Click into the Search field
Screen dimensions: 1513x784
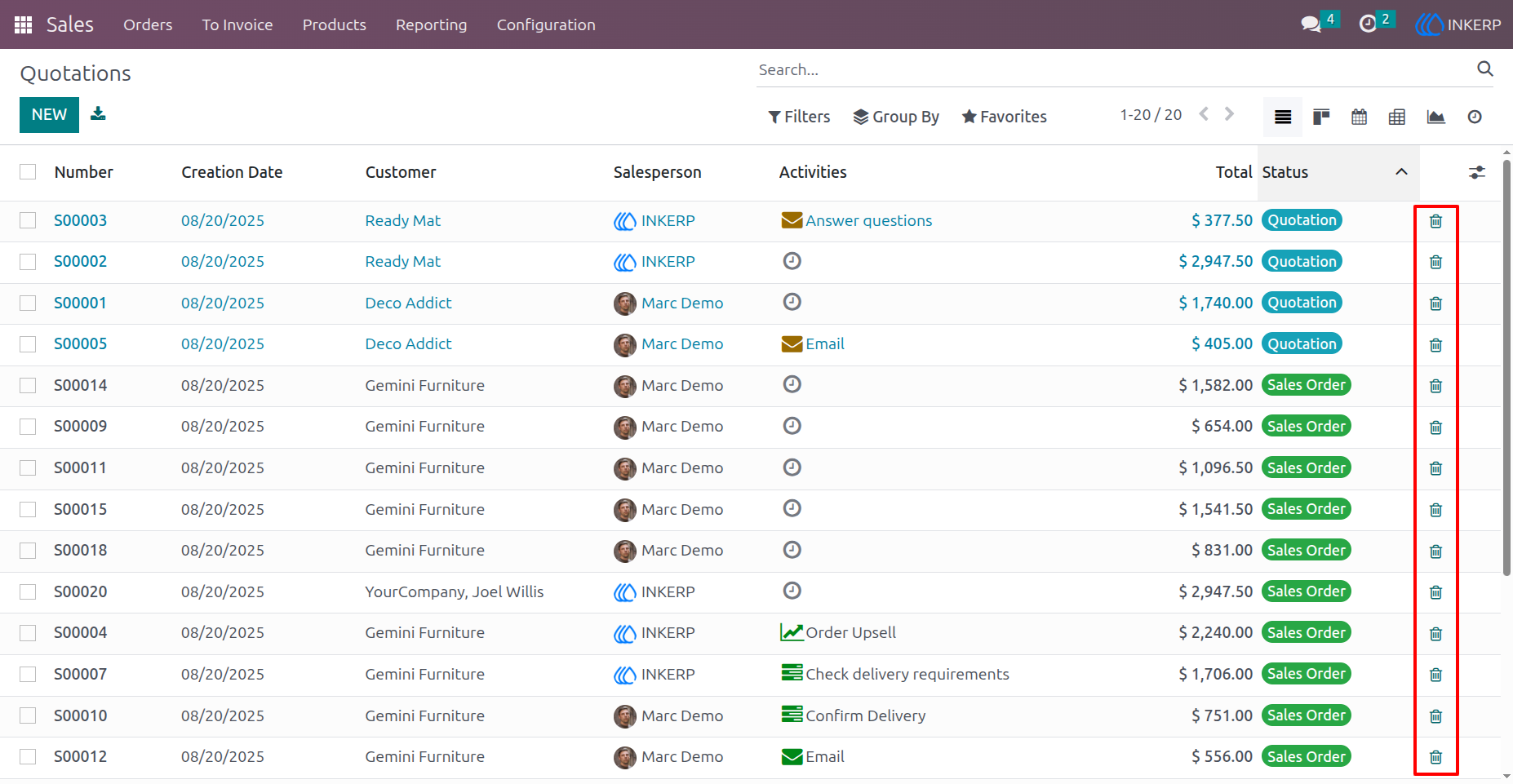[1114, 70]
